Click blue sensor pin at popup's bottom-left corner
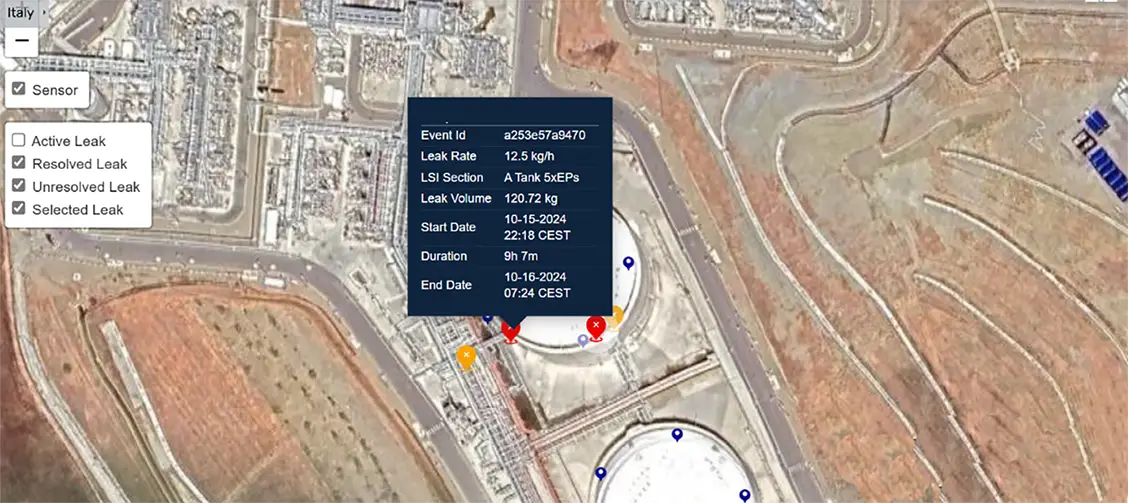This screenshot has height=503, width=1128. click(x=487, y=318)
